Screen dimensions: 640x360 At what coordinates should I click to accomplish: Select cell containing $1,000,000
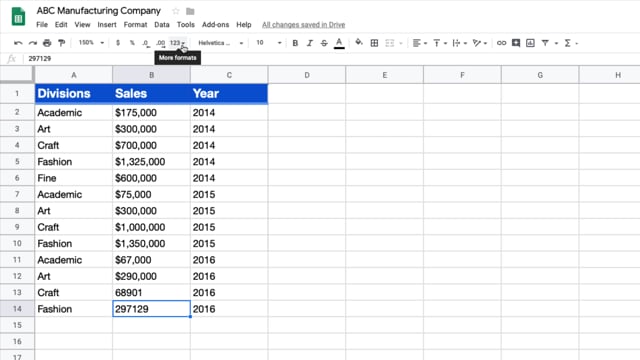click(x=151, y=227)
